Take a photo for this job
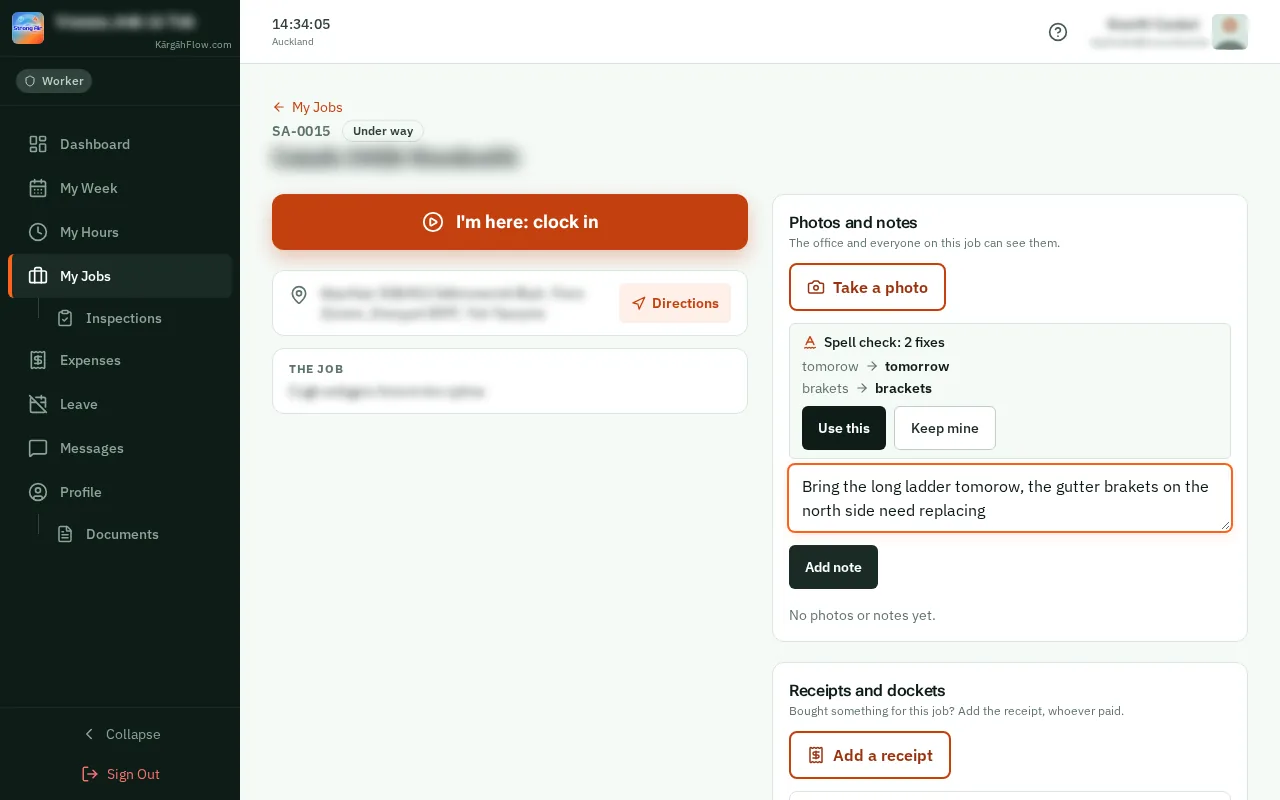This screenshot has height=800, width=1280. coord(867,287)
